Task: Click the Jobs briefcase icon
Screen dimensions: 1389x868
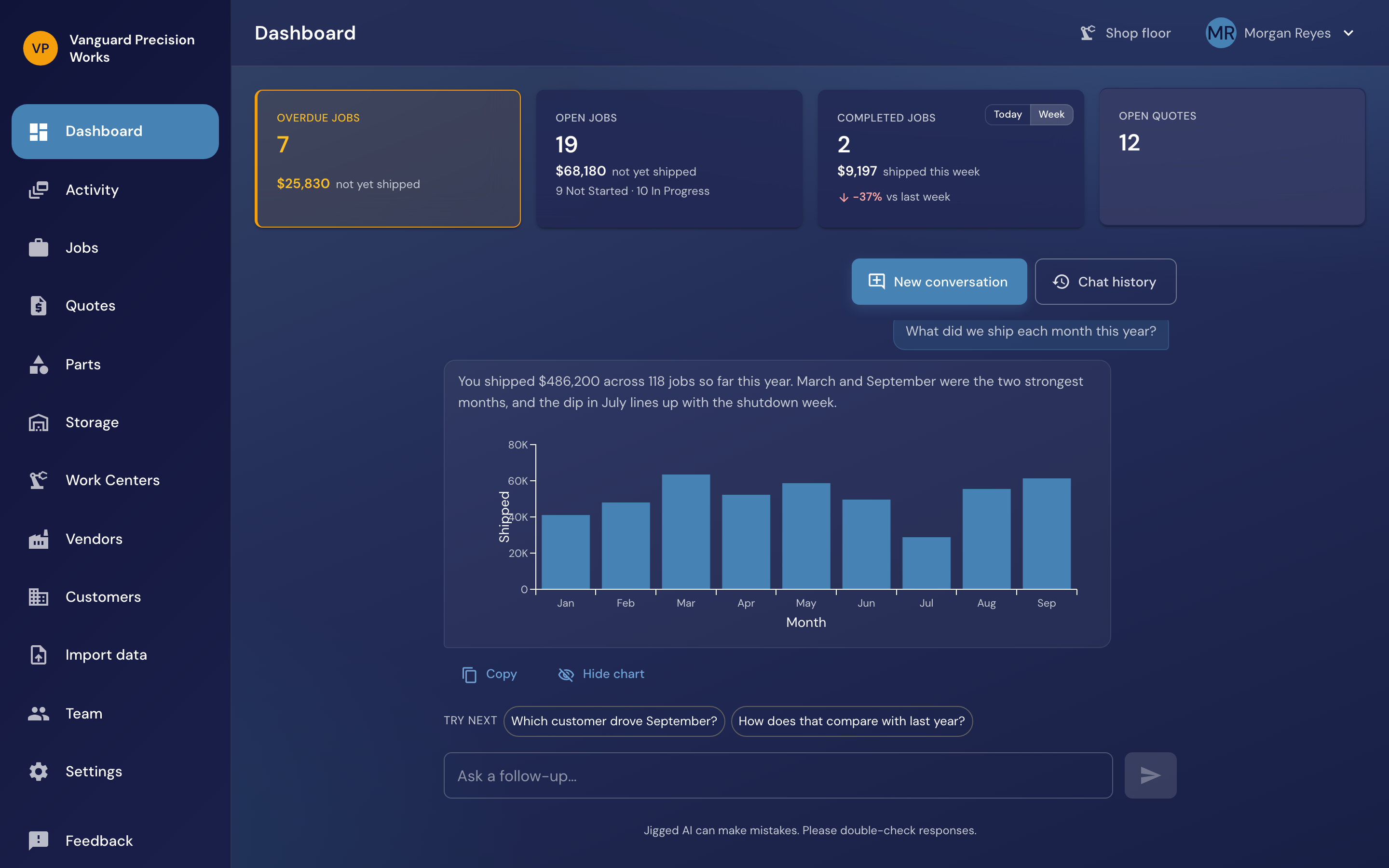Action: [x=39, y=248]
